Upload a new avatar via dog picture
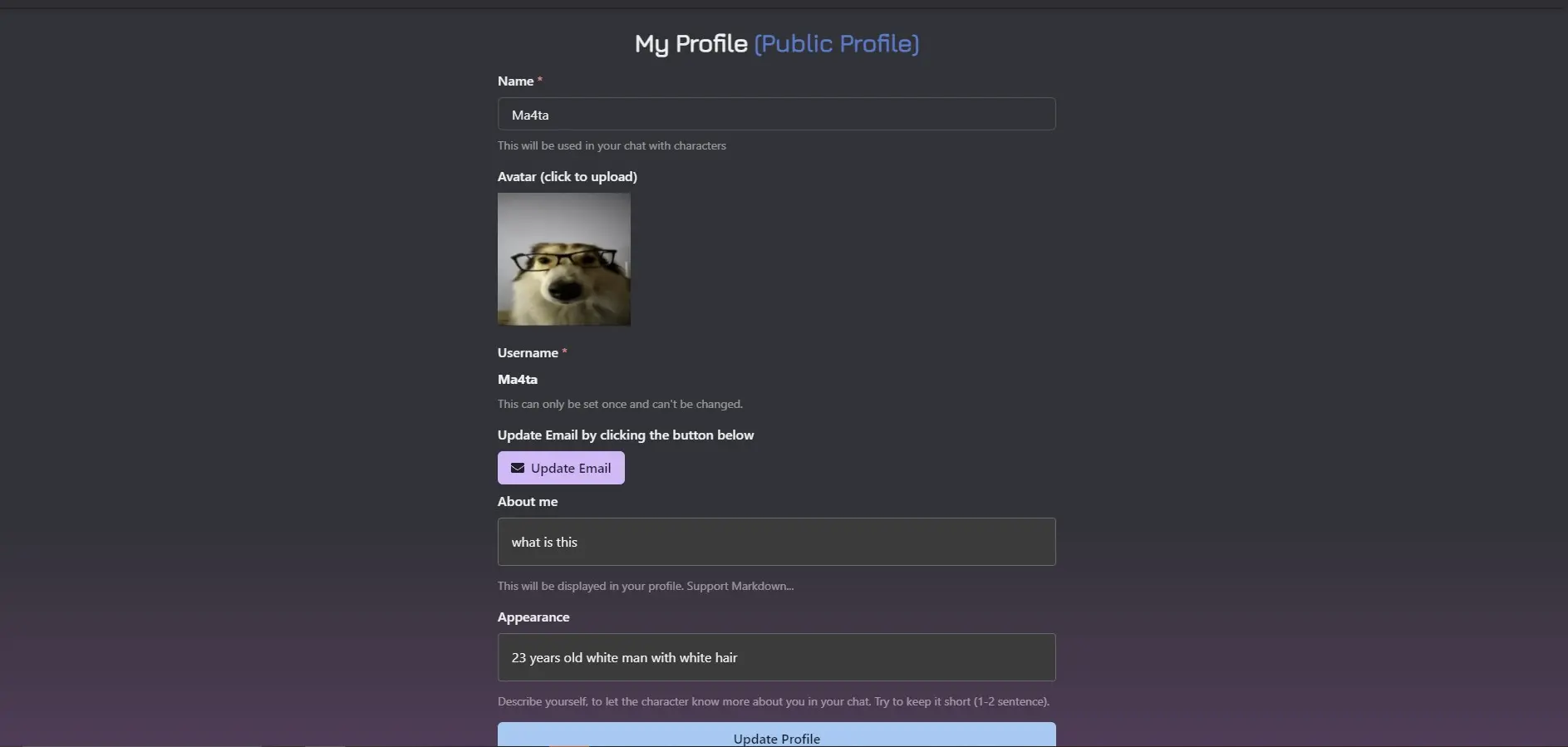This screenshot has height=747, width=1568. 564,259
